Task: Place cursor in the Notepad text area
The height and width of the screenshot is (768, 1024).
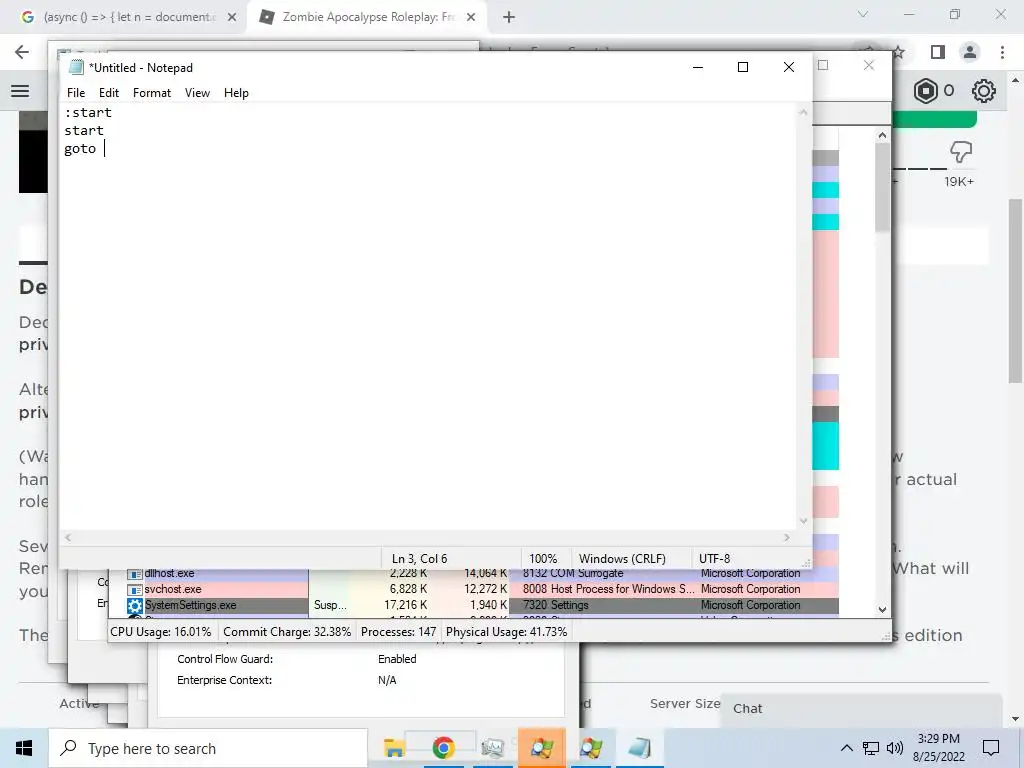Action: coord(428,317)
